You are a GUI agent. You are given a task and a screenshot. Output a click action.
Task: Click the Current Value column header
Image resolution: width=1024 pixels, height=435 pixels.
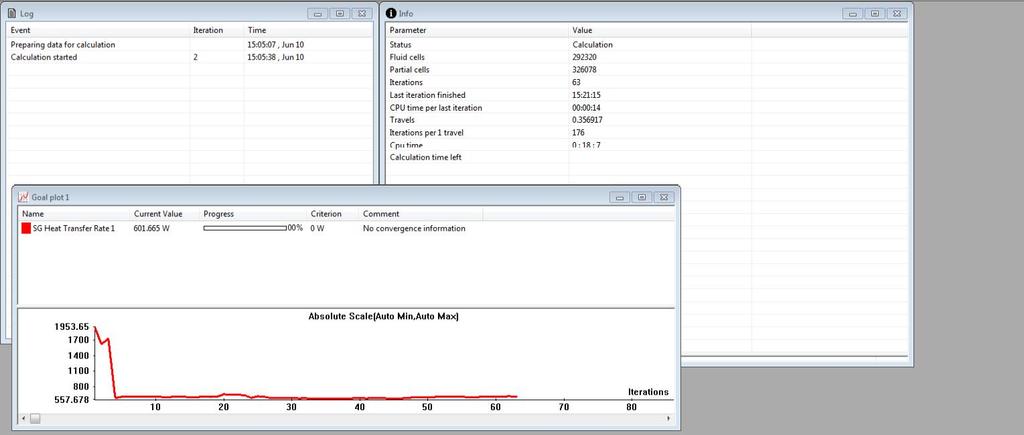165,214
